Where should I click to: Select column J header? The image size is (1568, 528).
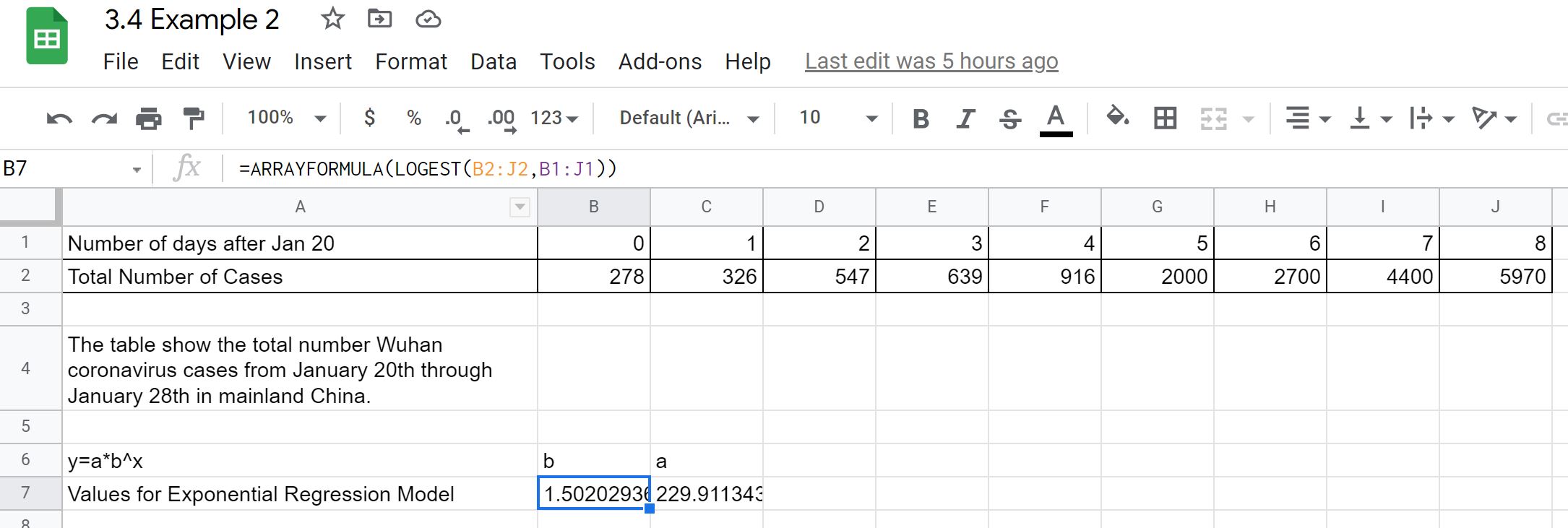coord(1496,207)
